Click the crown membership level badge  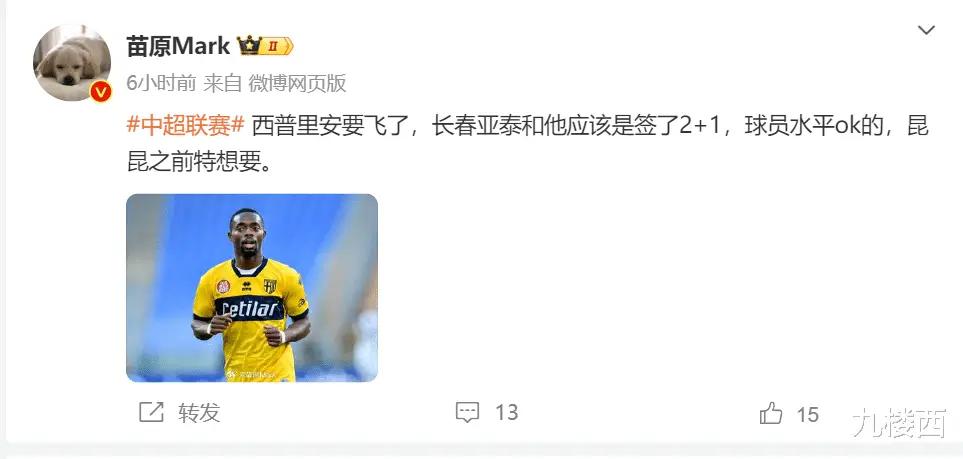pos(265,45)
